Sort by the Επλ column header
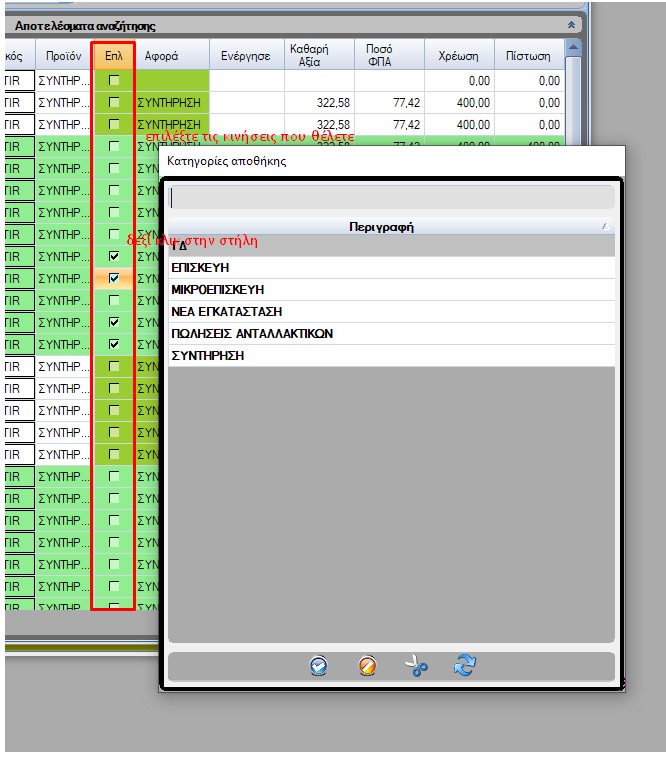666x758 pixels. coord(113,56)
